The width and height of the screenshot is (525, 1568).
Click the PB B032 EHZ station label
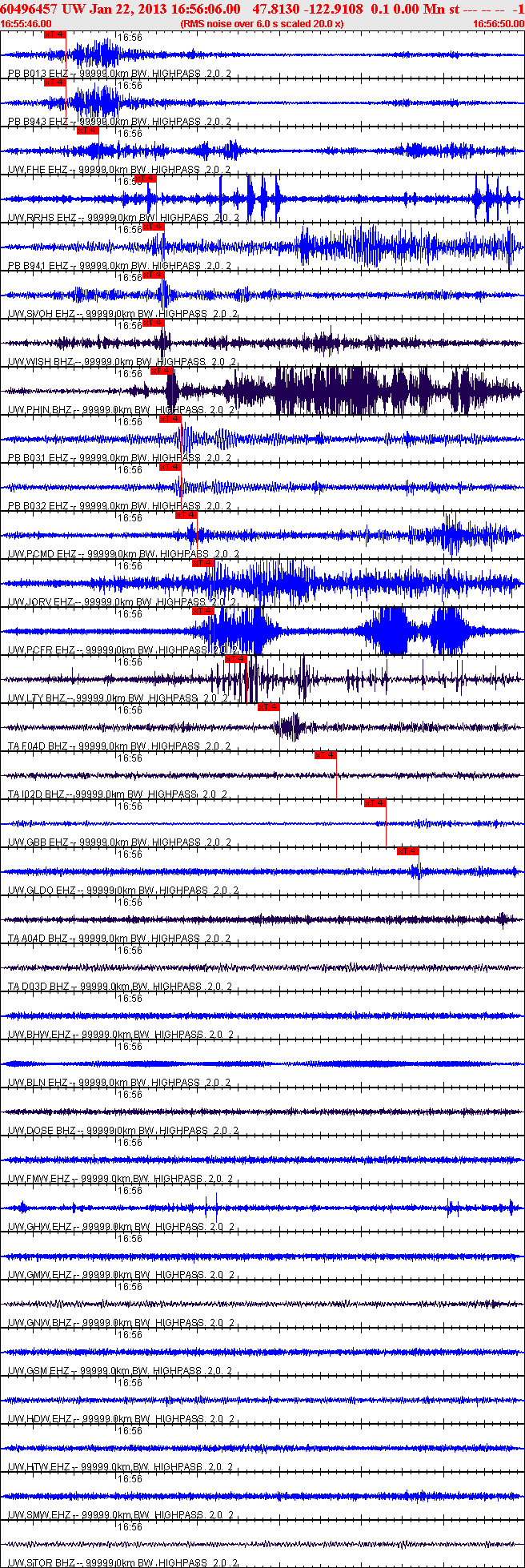coord(38,506)
